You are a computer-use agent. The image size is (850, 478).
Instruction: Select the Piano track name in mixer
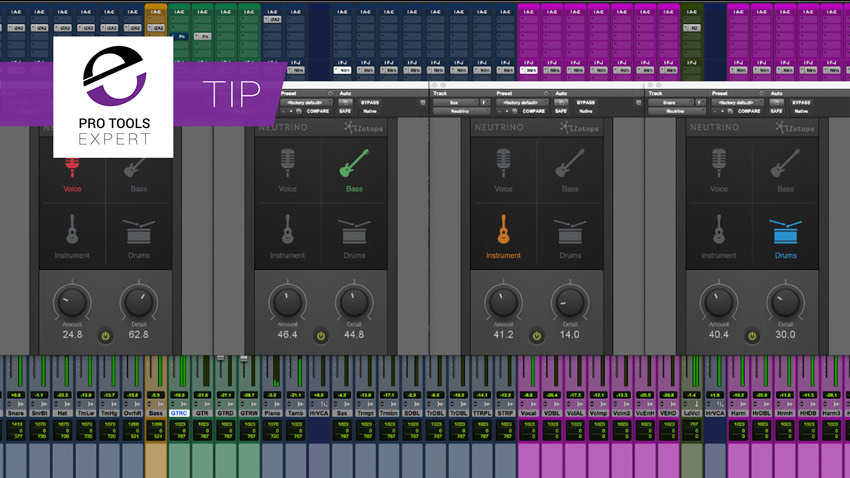(x=272, y=413)
